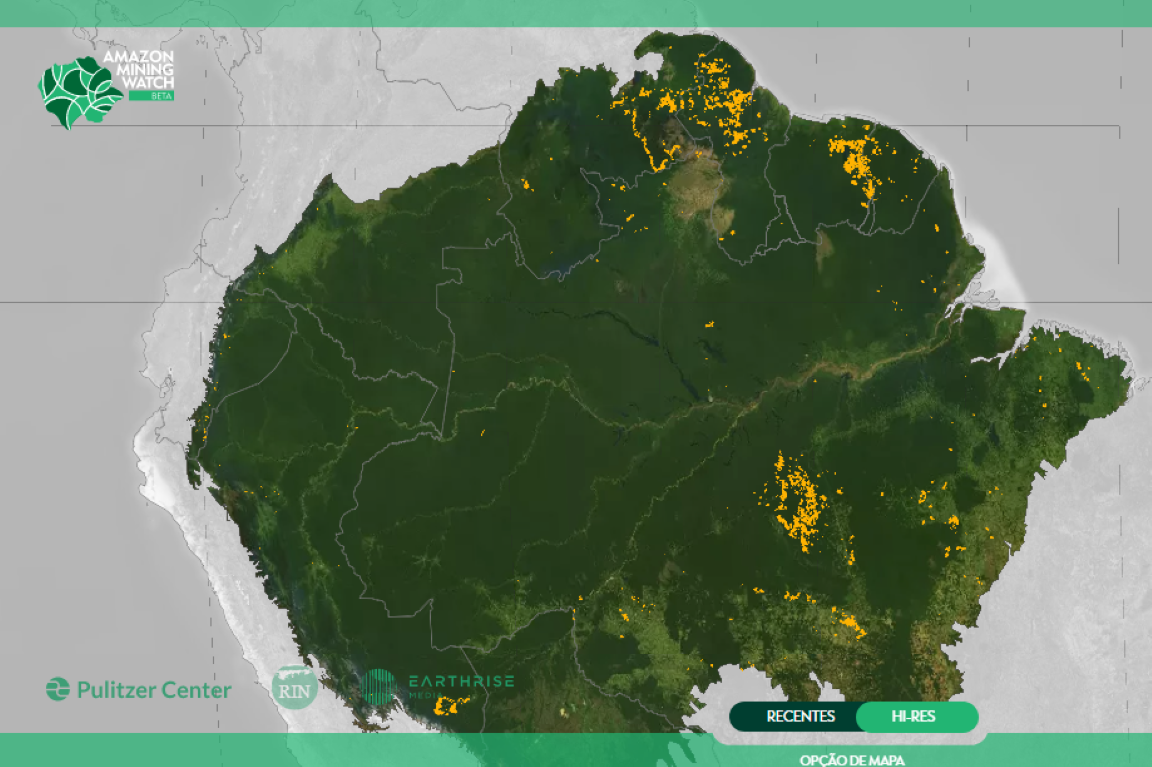Click the Amazon Mining Watch leaf logo
Screen dimensions: 1152x767
click(78, 91)
